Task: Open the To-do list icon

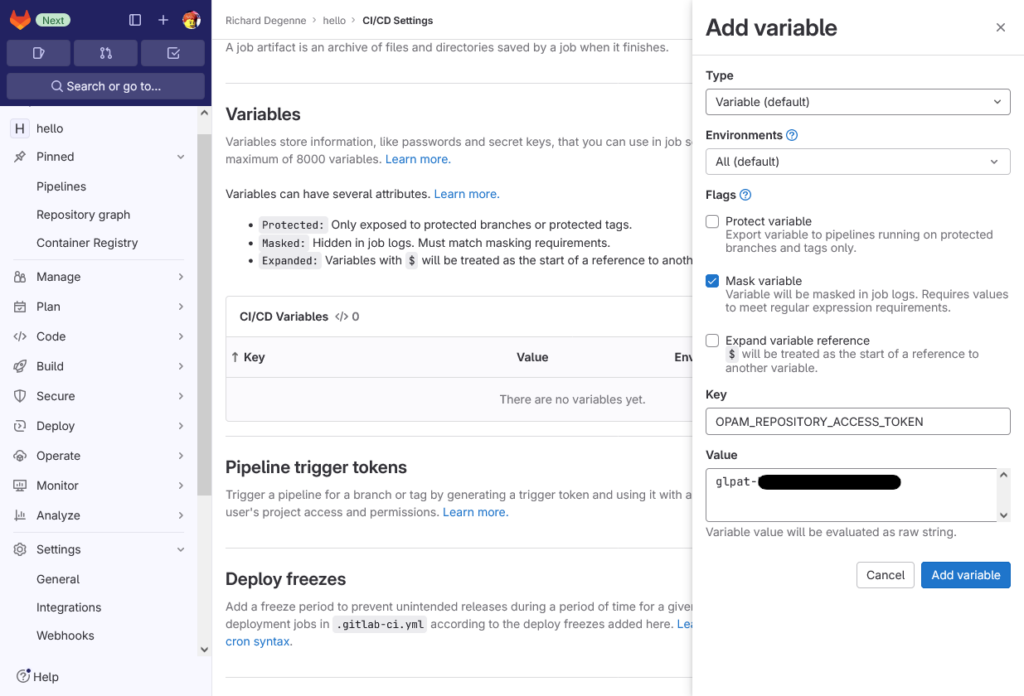Action: tap(172, 52)
